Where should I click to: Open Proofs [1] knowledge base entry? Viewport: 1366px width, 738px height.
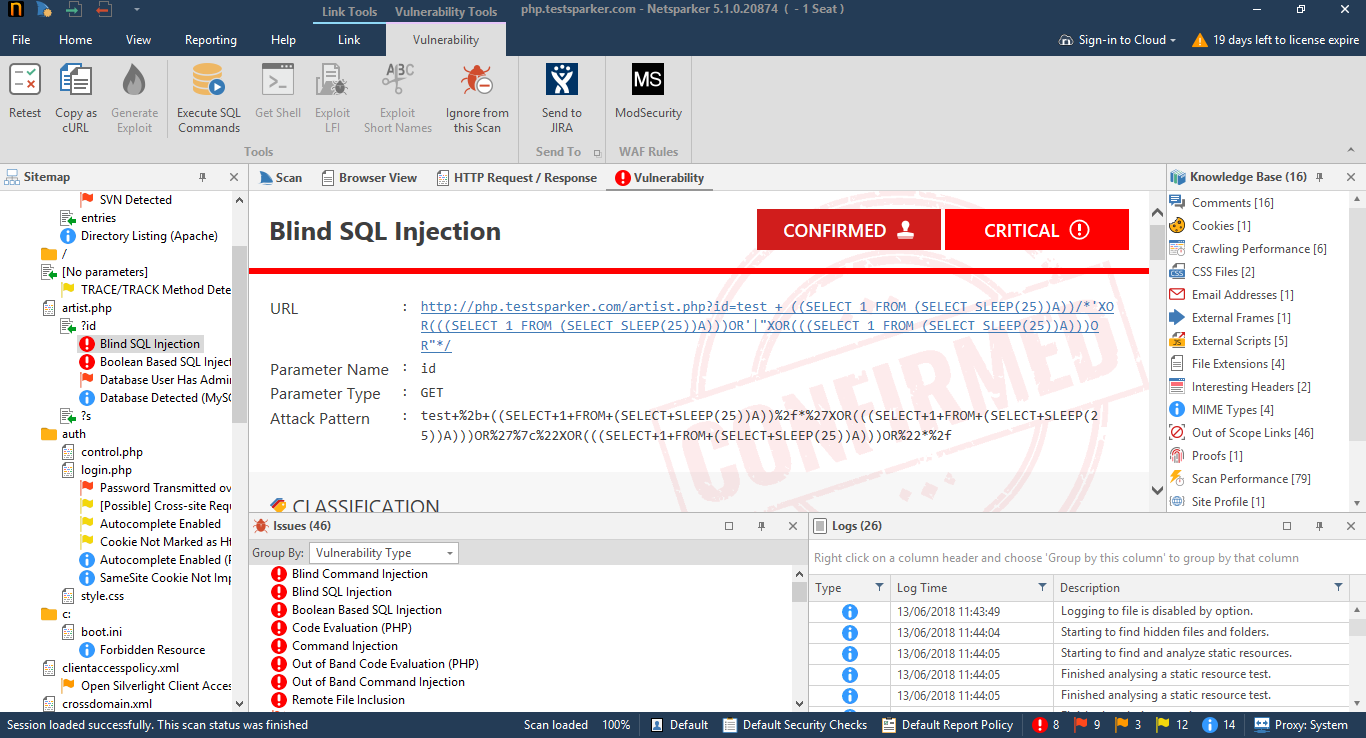(x=1216, y=456)
